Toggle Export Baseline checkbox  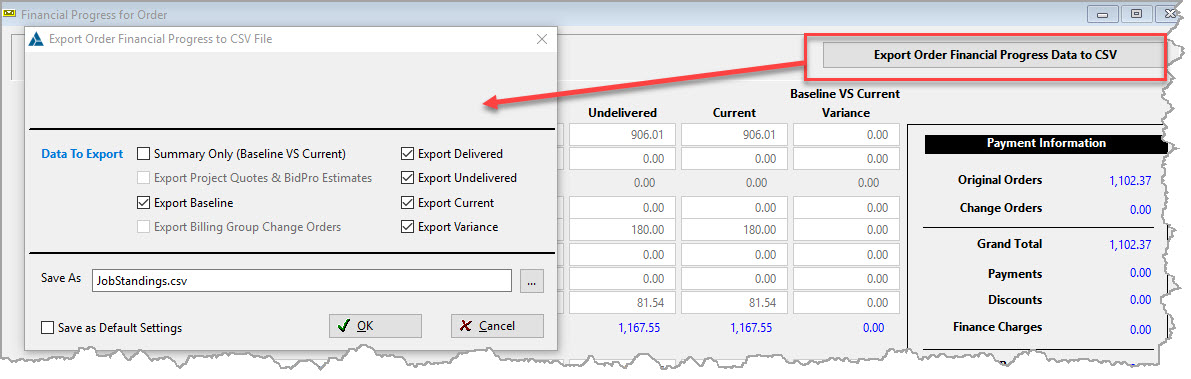point(144,203)
